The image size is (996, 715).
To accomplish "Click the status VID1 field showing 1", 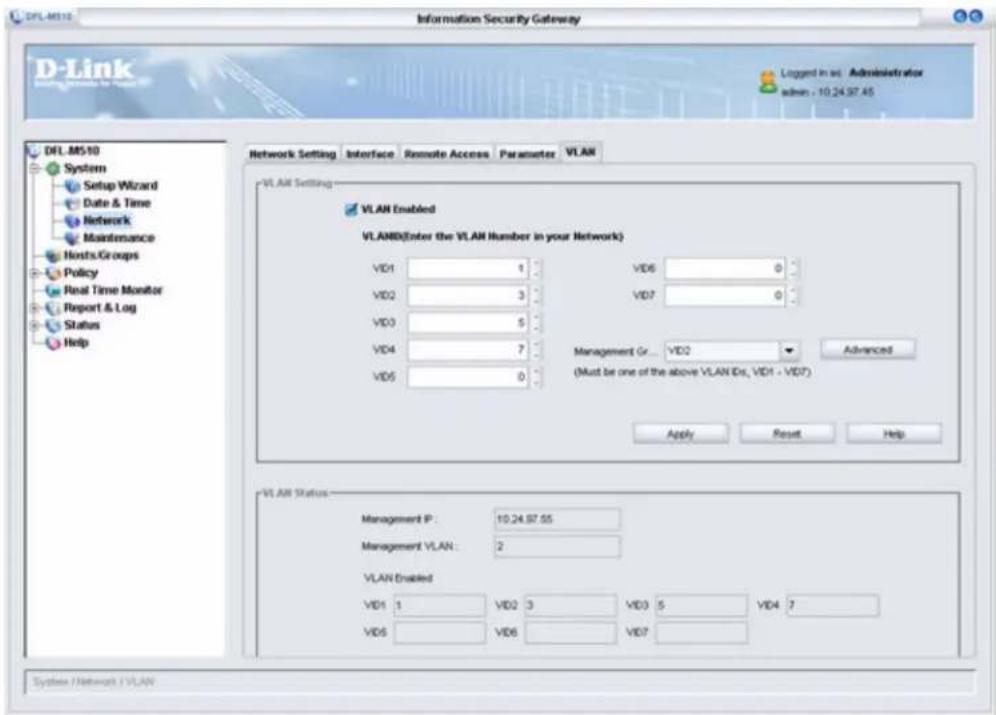I will [x=440, y=606].
